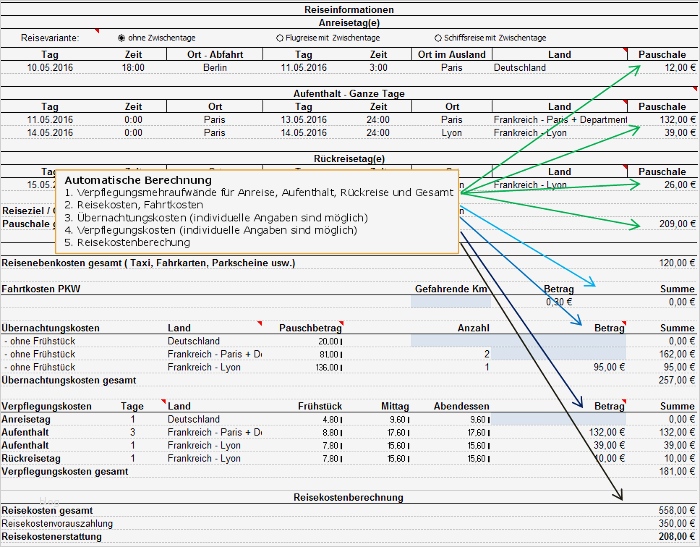Viewport: 700px width, 547px height.
Task: Click comment marker on Verpflegungskosten Betrag header
Action: (x=624, y=401)
